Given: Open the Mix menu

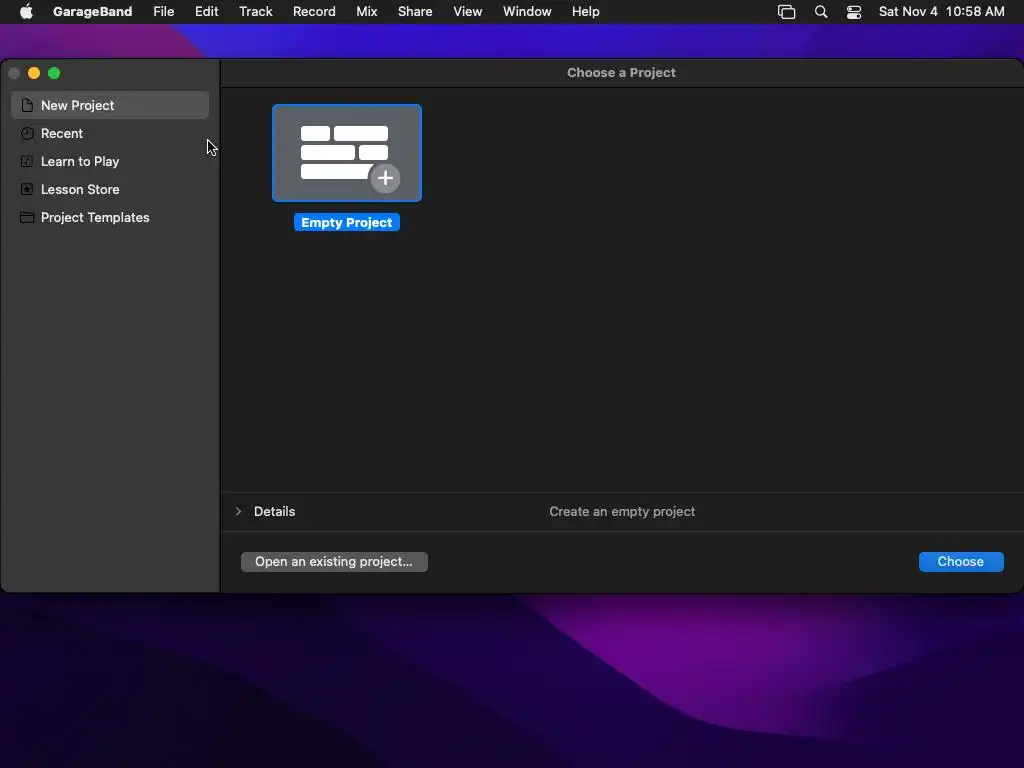Looking at the screenshot, I should (x=366, y=12).
